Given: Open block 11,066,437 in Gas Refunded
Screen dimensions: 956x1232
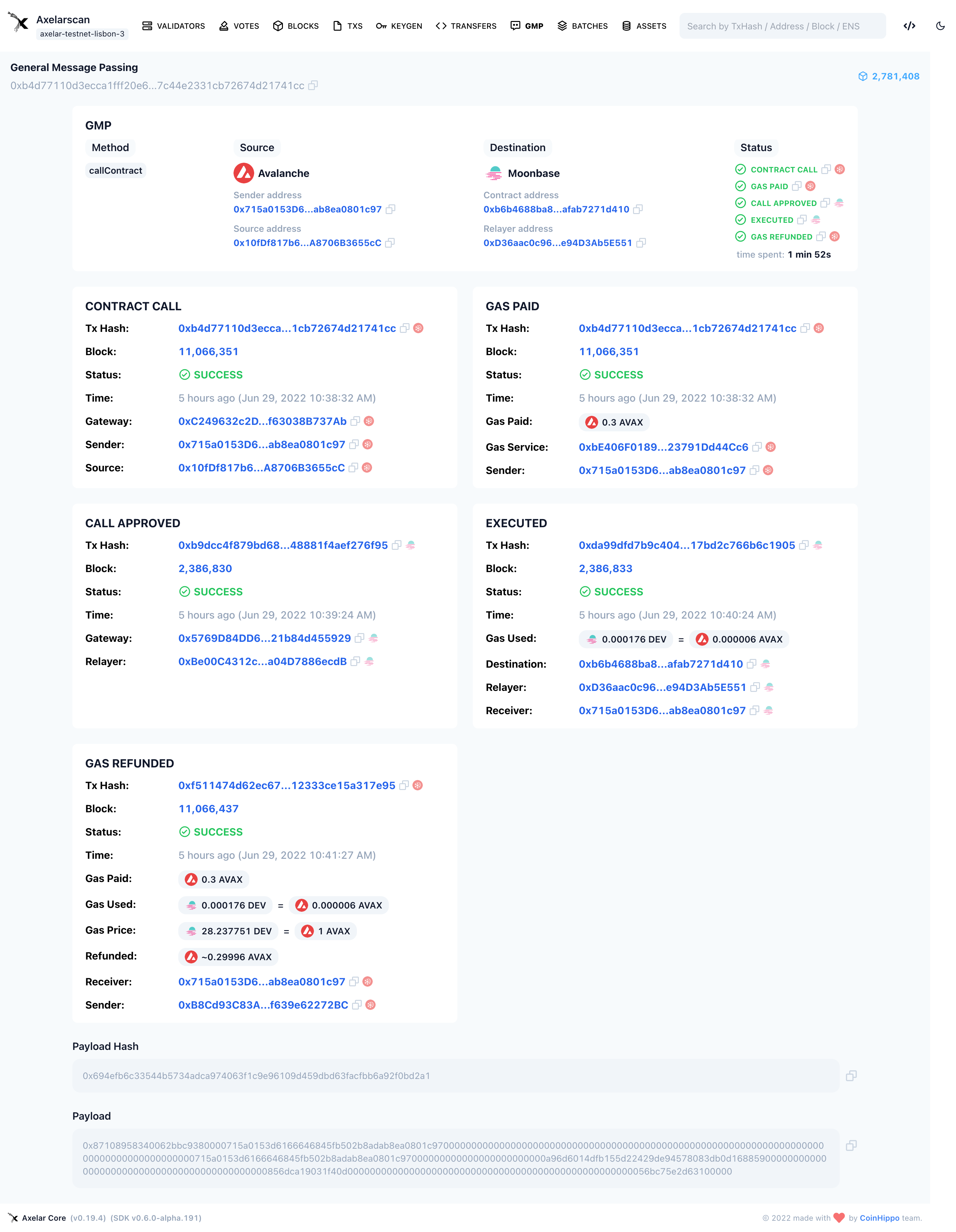Looking at the screenshot, I should [x=208, y=809].
